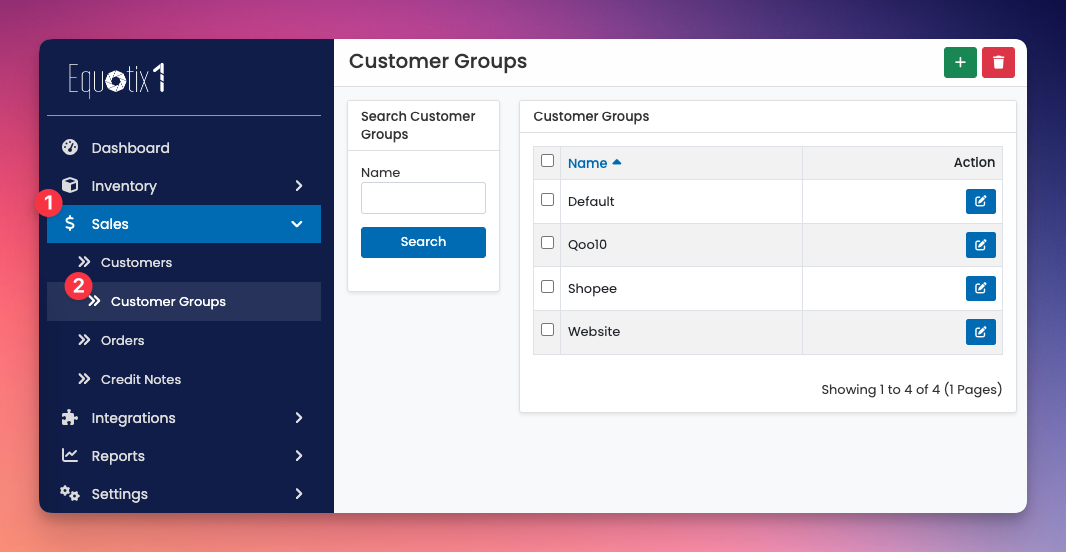The image size is (1066, 552).
Task: Click the green add customer group icon
Action: click(960, 62)
